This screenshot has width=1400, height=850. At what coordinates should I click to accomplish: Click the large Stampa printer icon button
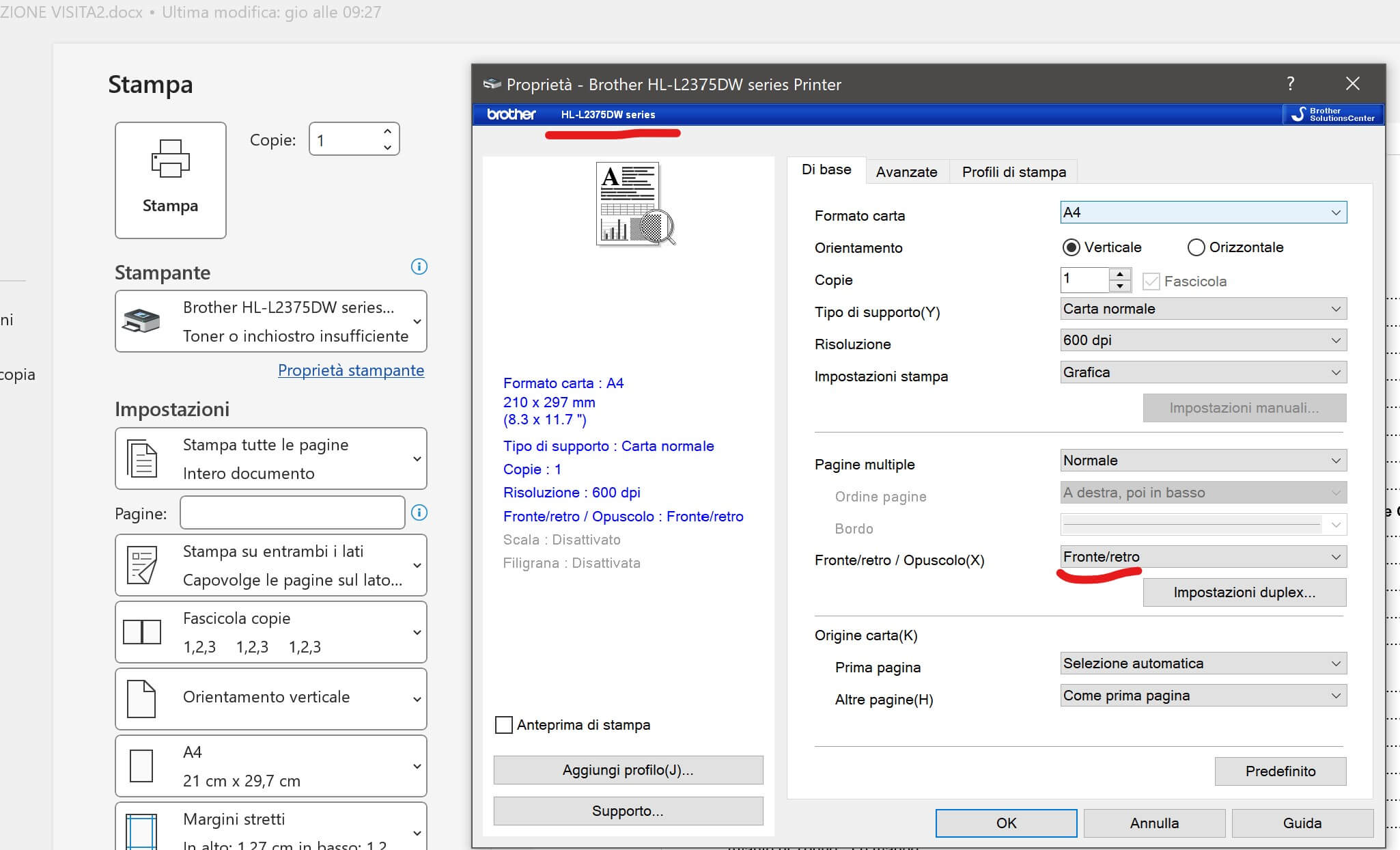(170, 180)
